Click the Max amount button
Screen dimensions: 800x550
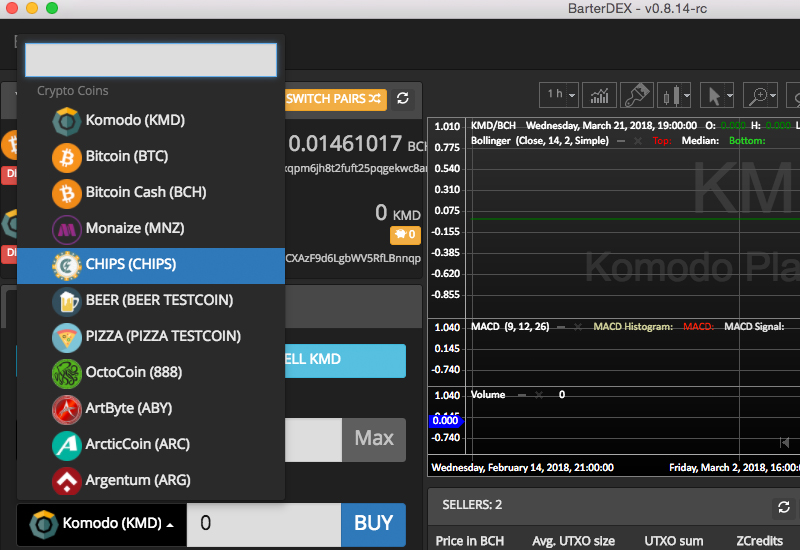374,439
